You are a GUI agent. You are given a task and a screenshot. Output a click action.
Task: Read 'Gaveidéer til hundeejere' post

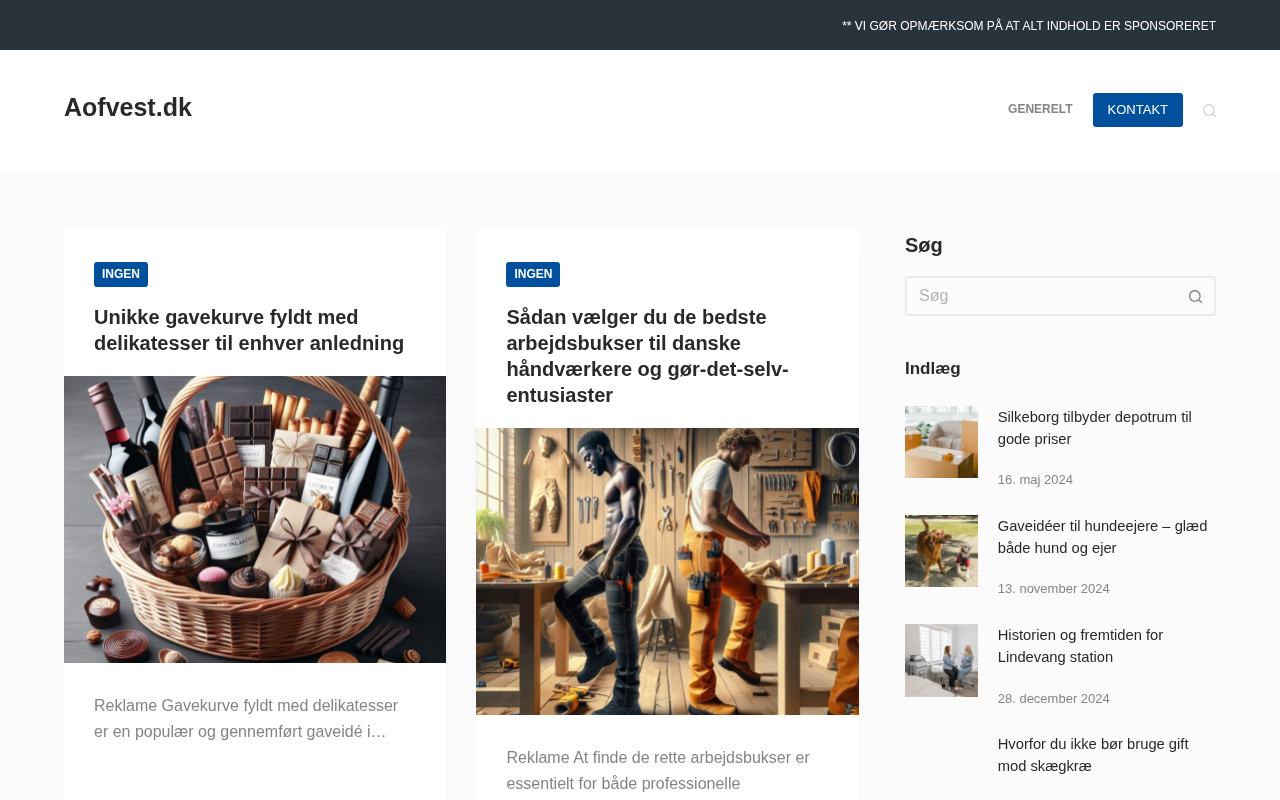pyautogui.click(x=1103, y=537)
